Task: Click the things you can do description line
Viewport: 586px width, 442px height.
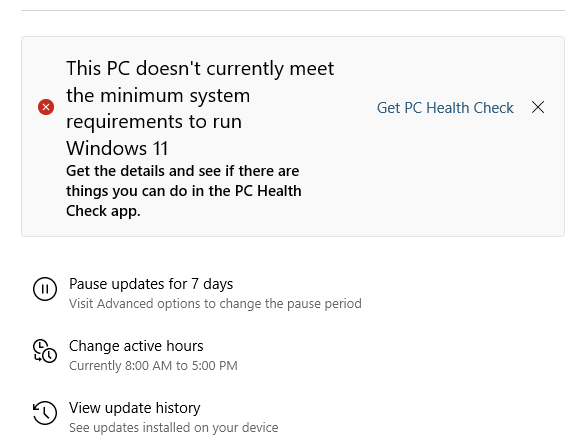Action: [x=184, y=191]
